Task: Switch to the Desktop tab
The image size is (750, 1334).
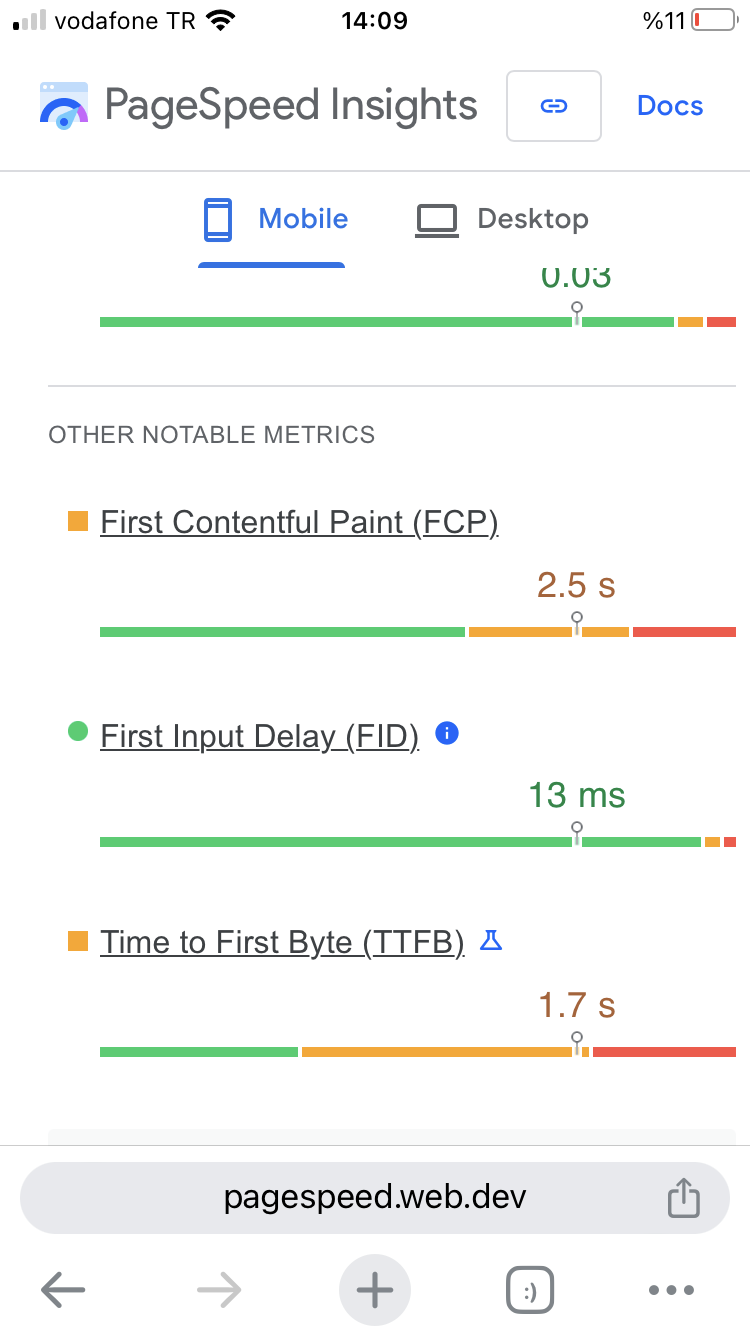Action: [502, 220]
